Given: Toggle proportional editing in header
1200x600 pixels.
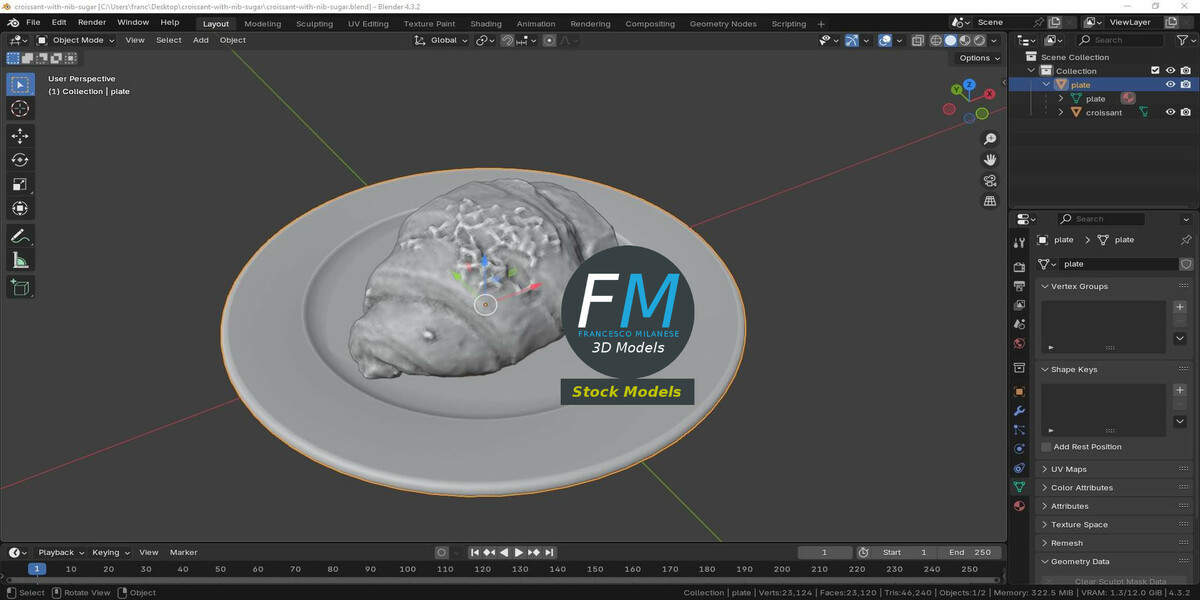Looking at the screenshot, I should coord(549,41).
